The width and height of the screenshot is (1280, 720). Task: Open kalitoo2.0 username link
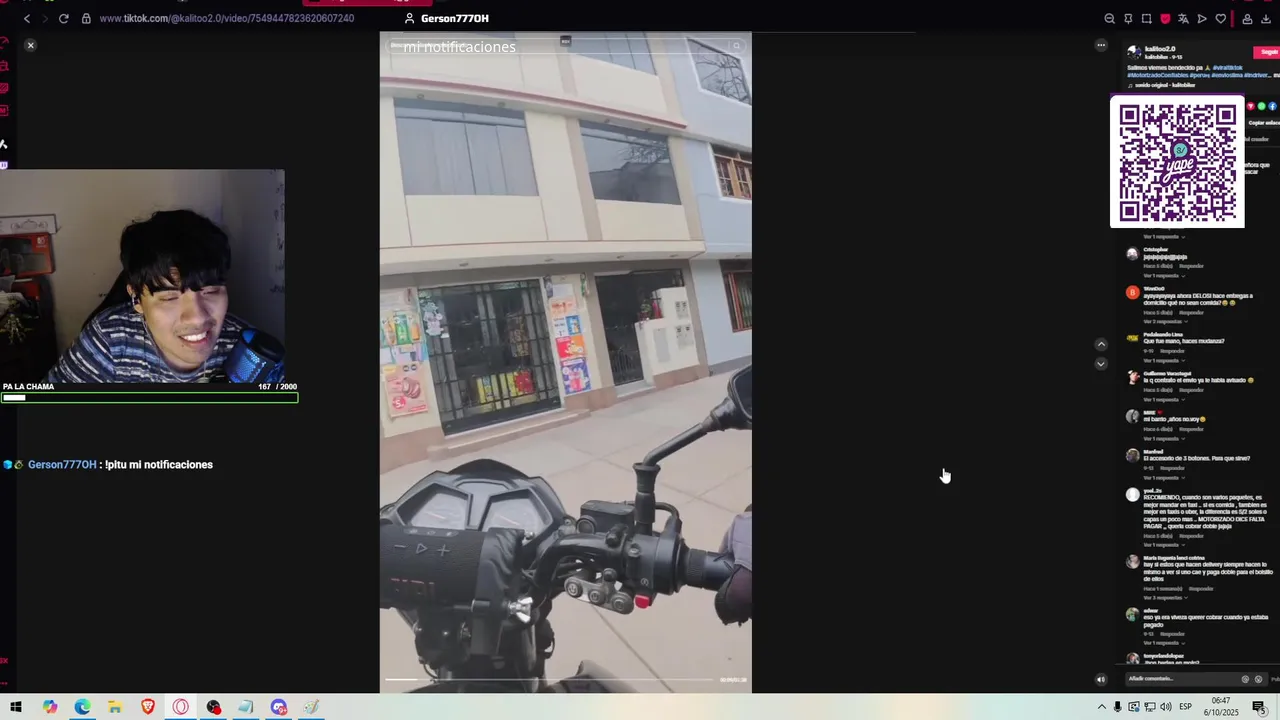1160,49
